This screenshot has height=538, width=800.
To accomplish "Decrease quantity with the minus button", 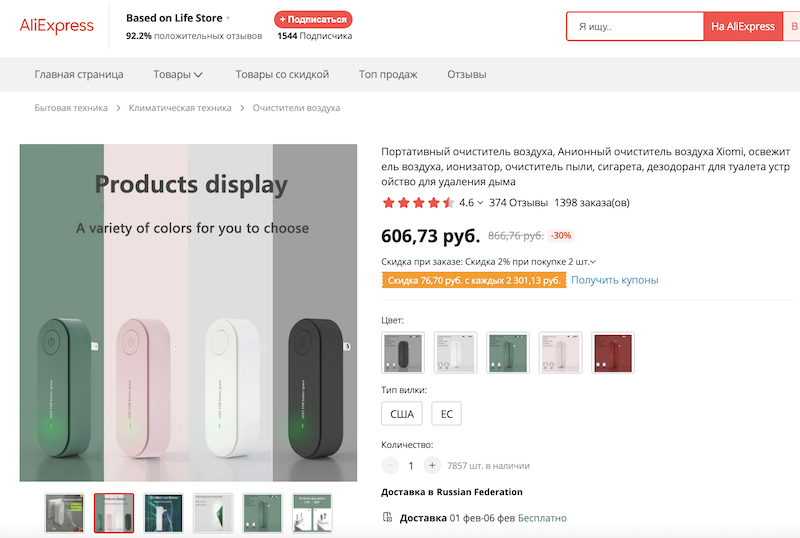I will click(390, 465).
